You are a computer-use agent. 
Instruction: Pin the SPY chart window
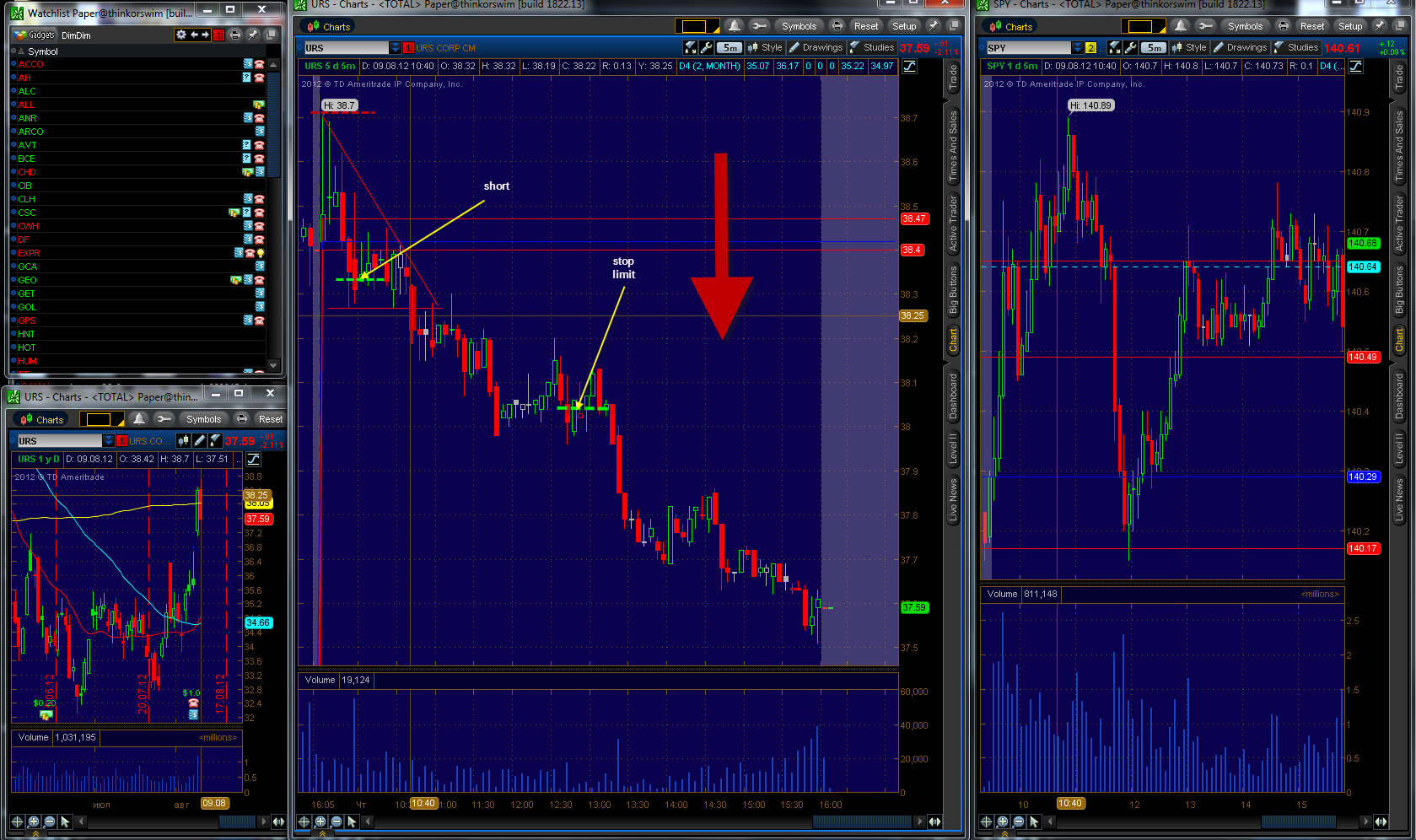(1380, 26)
